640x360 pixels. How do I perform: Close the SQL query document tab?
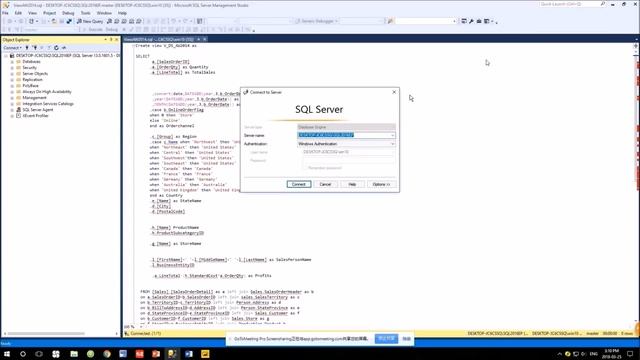pyautogui.click(x=204, y=39)
